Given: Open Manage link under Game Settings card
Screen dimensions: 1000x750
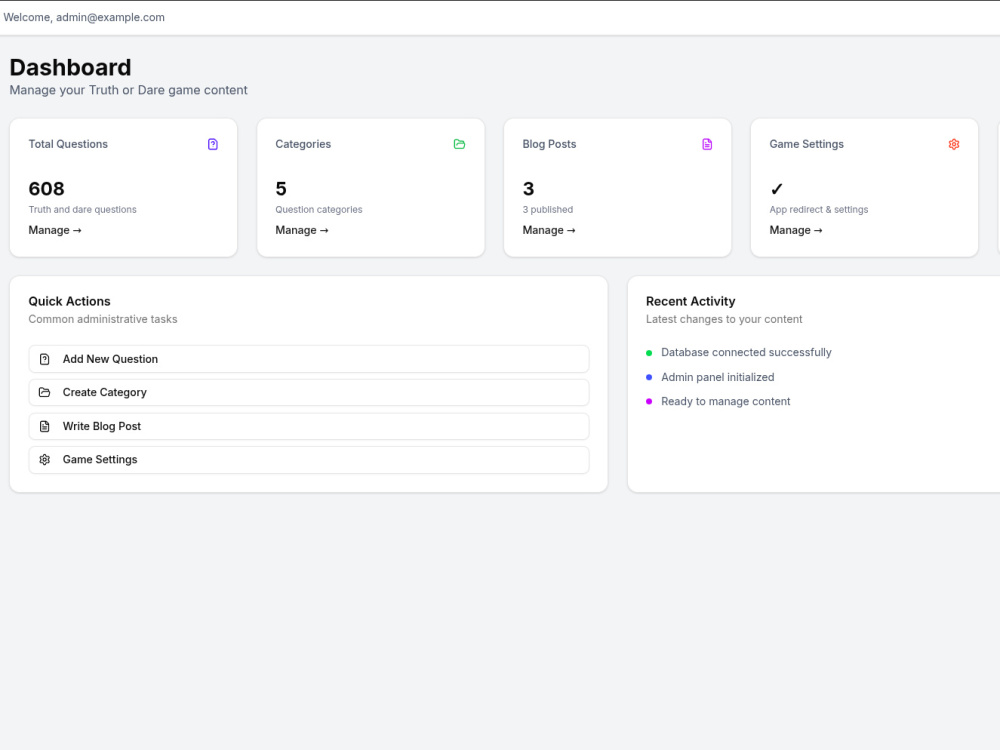Looking at the screenshot, I should [796, 230].
